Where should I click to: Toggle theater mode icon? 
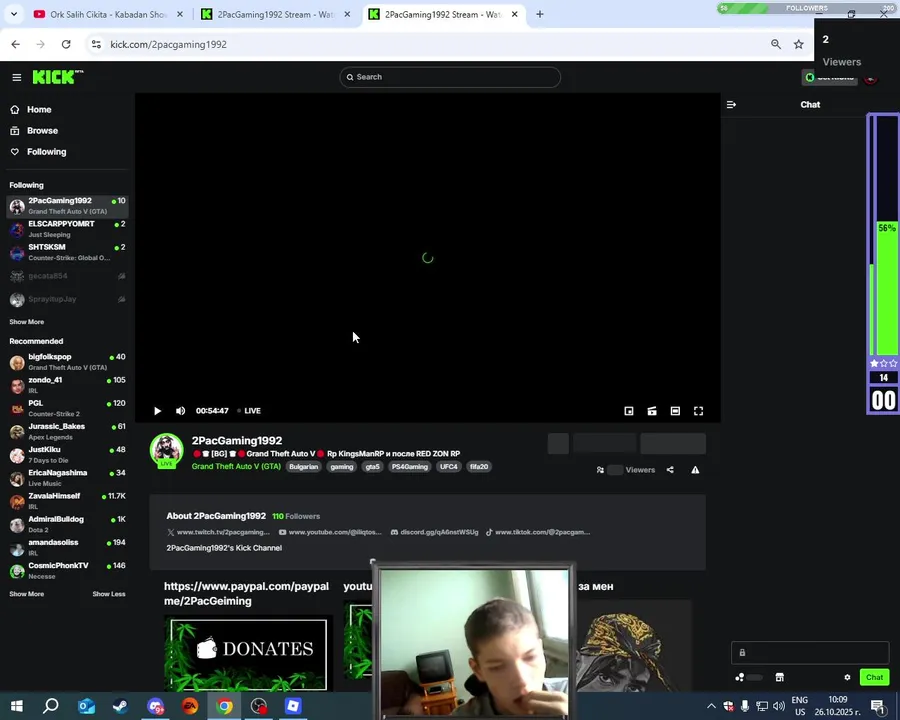676,411
